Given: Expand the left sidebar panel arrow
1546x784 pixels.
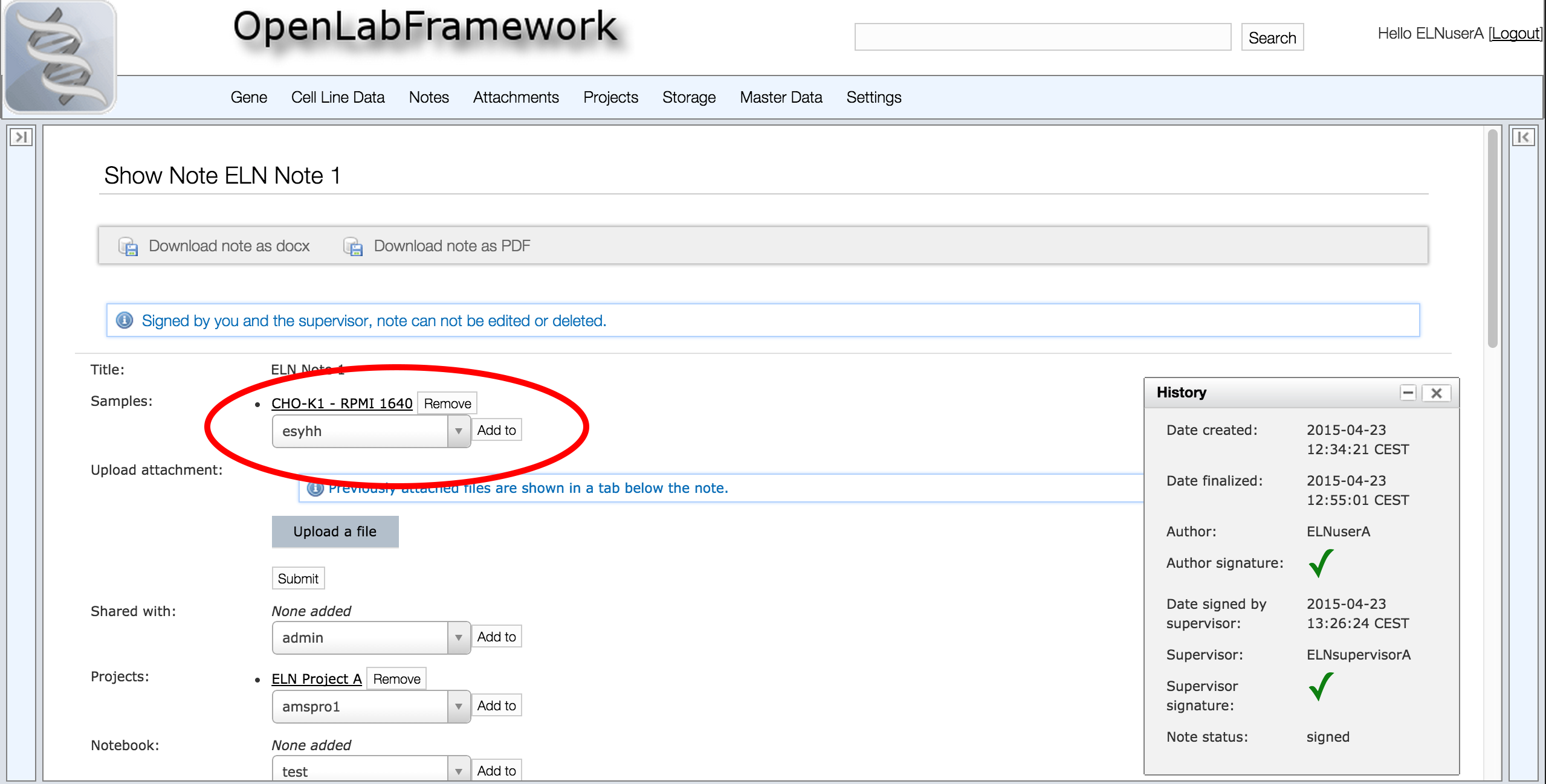Looking at the screenshot, I should [x=21, y=138].
